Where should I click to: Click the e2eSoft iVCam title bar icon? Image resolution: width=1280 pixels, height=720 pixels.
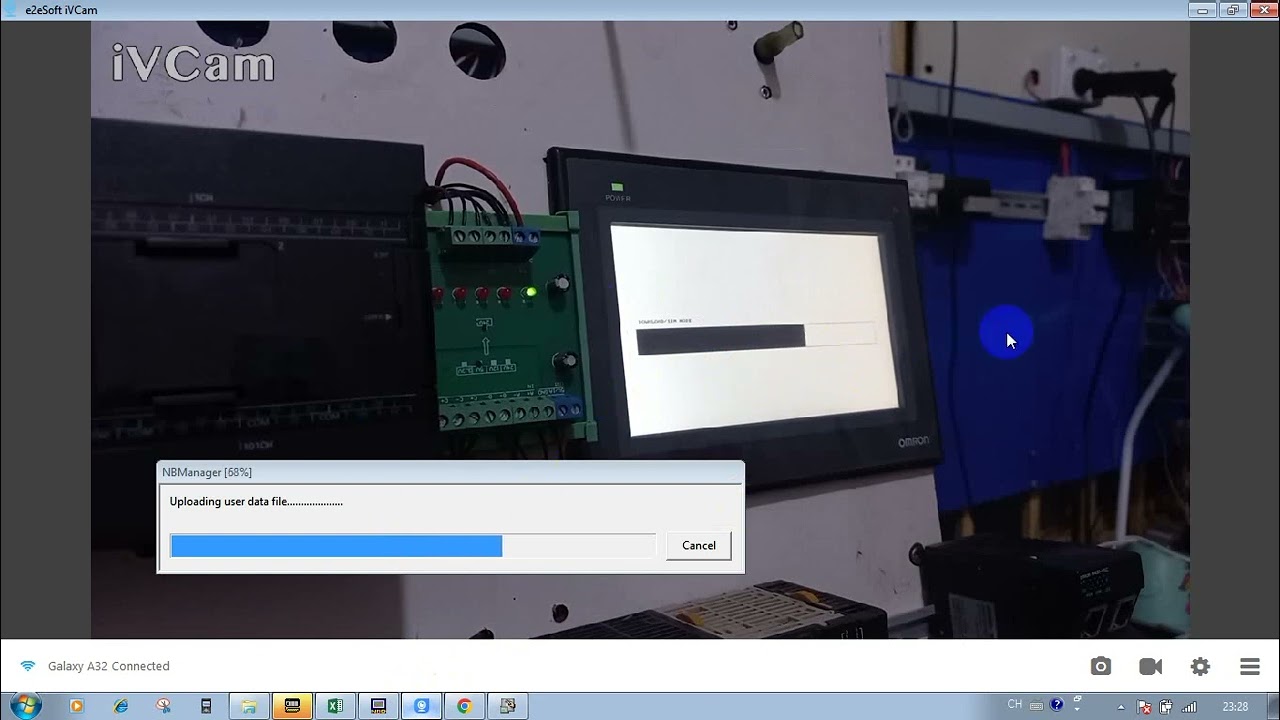pyautogui.click(x=11, y=10)
